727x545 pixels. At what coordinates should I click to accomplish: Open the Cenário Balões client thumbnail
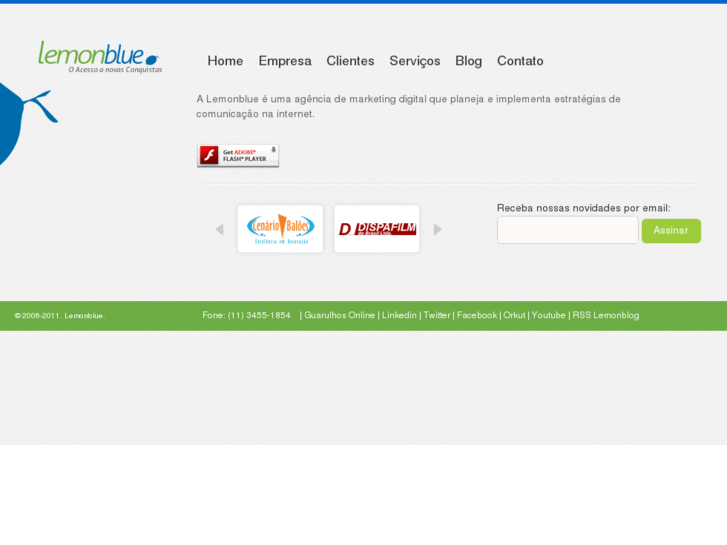(281, 229)
